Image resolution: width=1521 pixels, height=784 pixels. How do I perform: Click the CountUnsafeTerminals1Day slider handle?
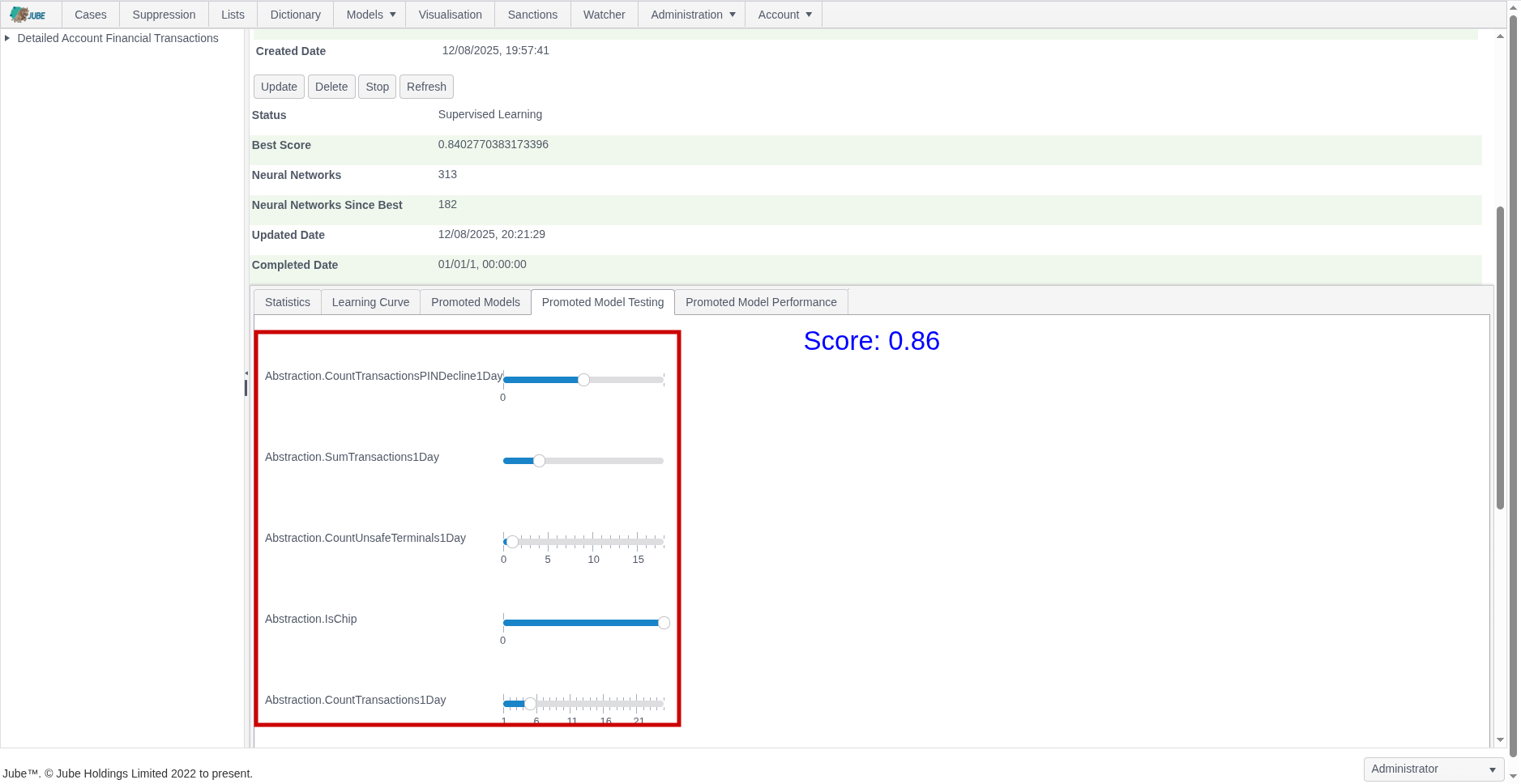point(512,542)
